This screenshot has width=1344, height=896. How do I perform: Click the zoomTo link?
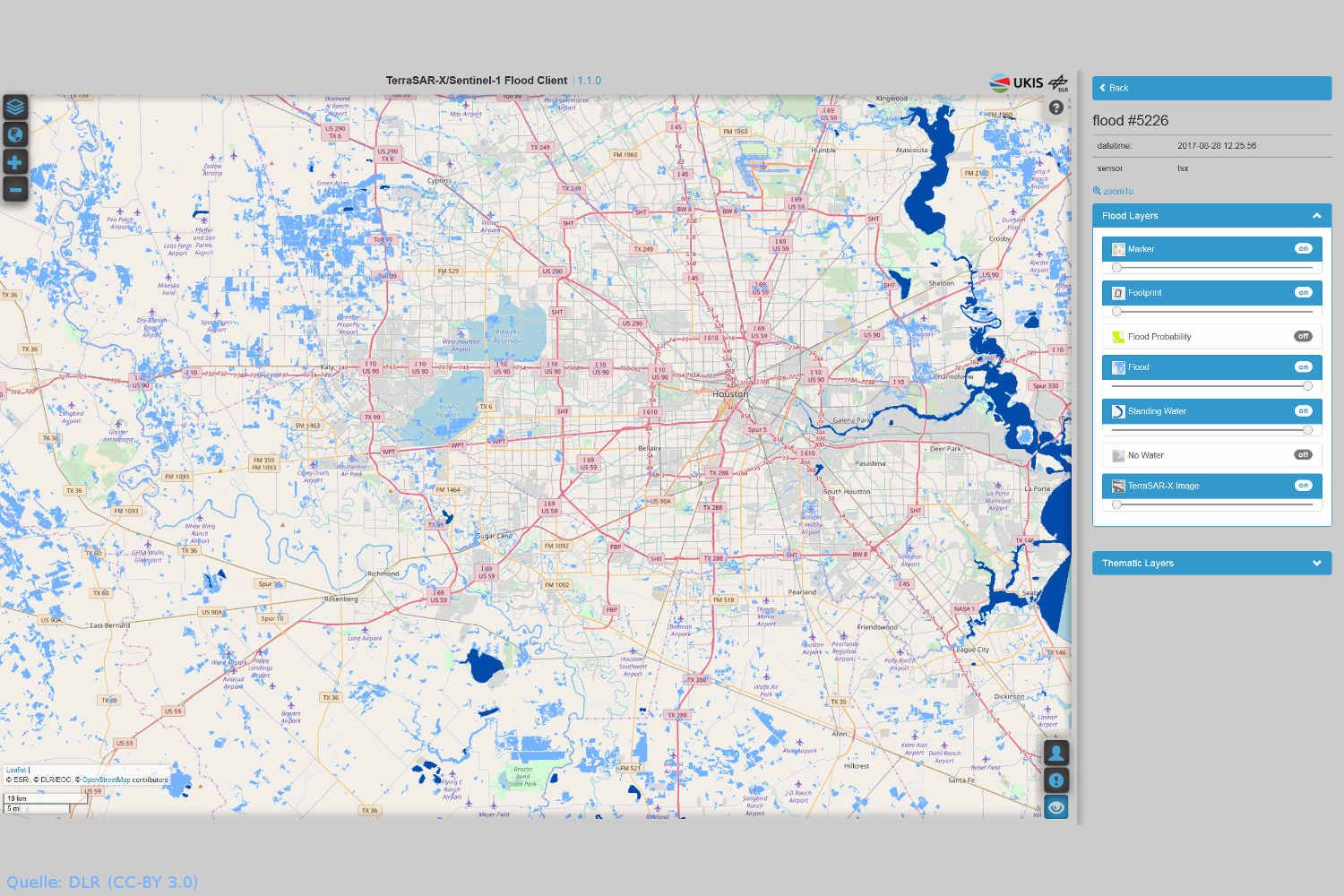point(1114,191)
